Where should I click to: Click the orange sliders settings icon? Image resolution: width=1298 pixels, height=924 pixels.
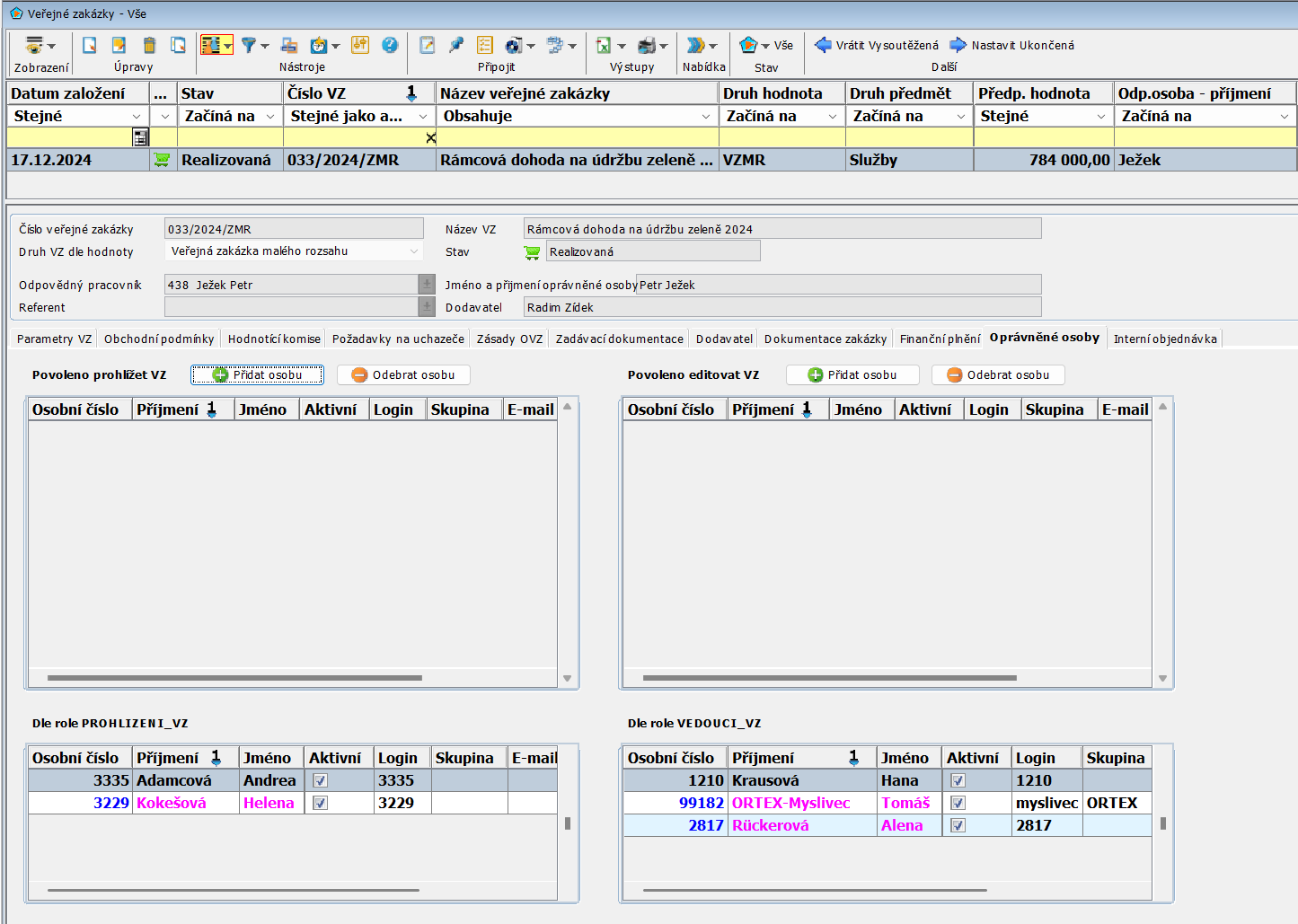coord(360,45)
